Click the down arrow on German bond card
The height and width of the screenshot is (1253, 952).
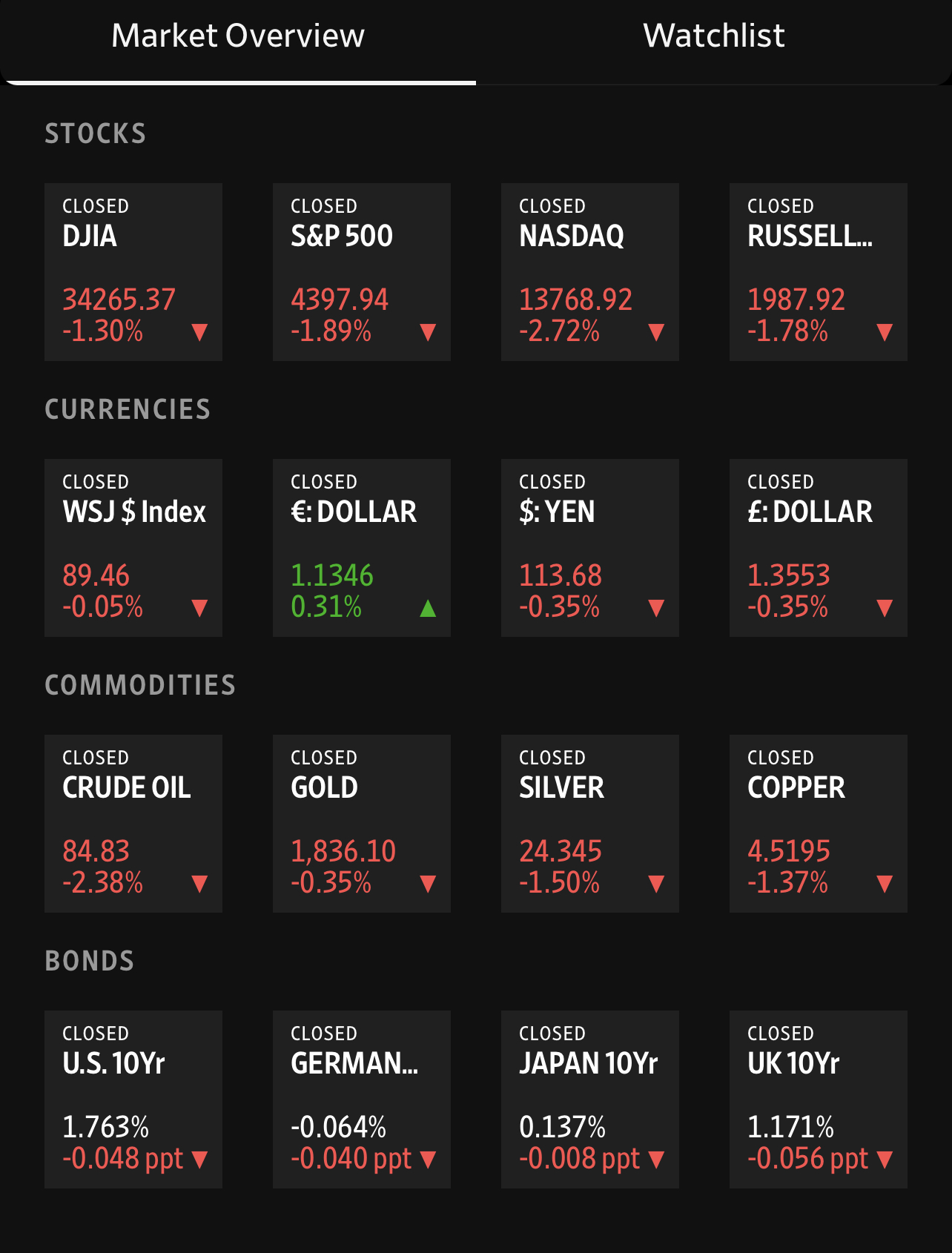click(428, 1159)
